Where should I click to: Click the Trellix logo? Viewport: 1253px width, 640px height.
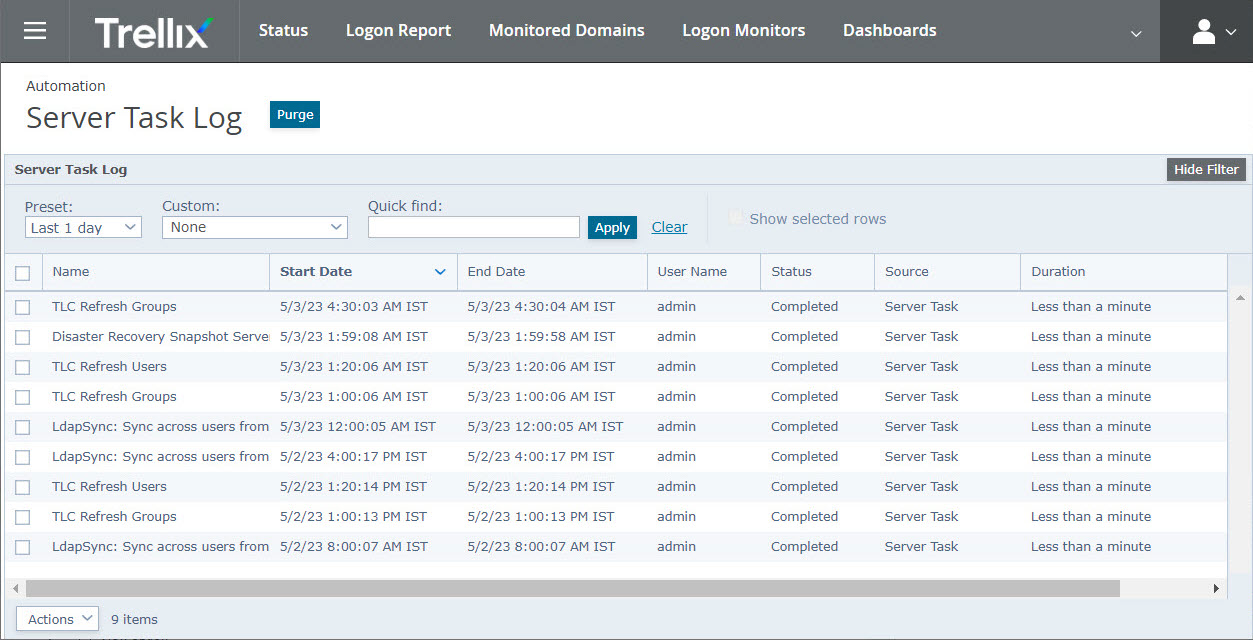click(154, 32)
